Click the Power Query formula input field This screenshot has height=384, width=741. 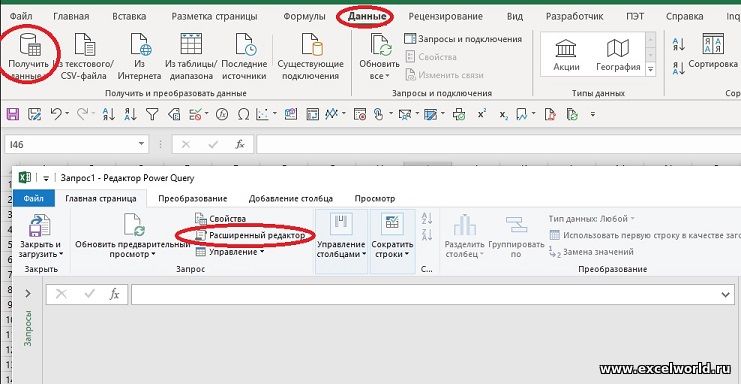[425, 295]
